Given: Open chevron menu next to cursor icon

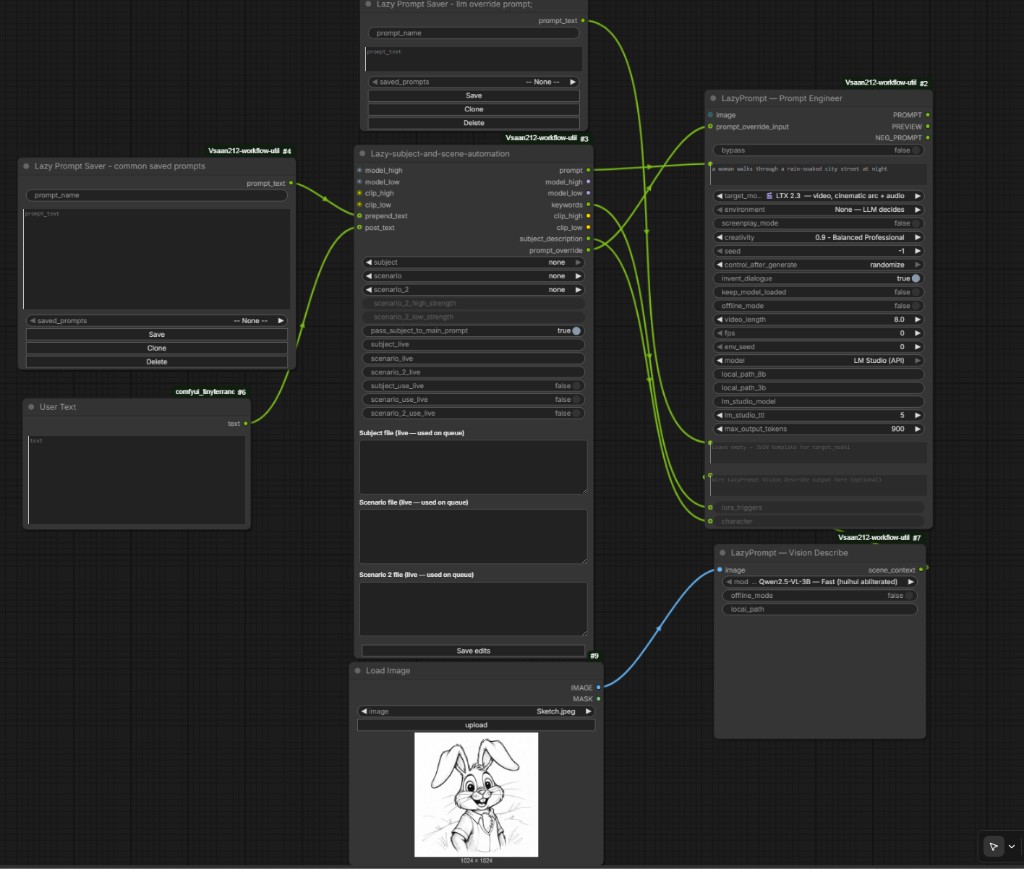Looking at the screenshot, I should 1012,847.
